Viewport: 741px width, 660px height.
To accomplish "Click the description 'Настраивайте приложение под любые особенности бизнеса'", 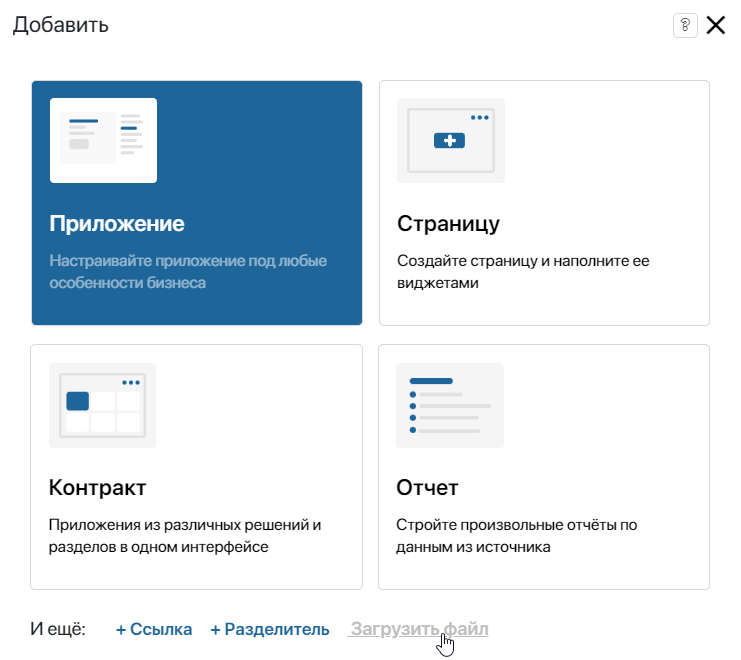I will coord(188,272).
